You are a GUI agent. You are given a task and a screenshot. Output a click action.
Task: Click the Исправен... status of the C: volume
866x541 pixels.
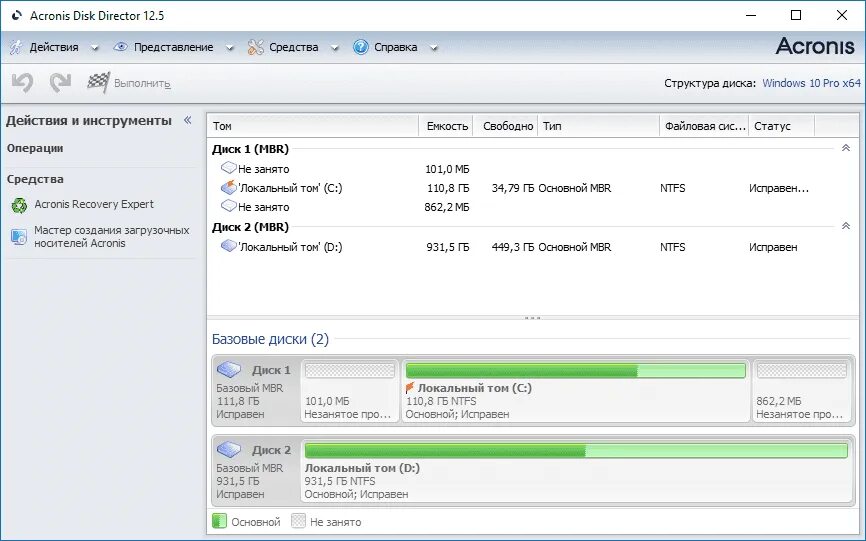[779, 188]
